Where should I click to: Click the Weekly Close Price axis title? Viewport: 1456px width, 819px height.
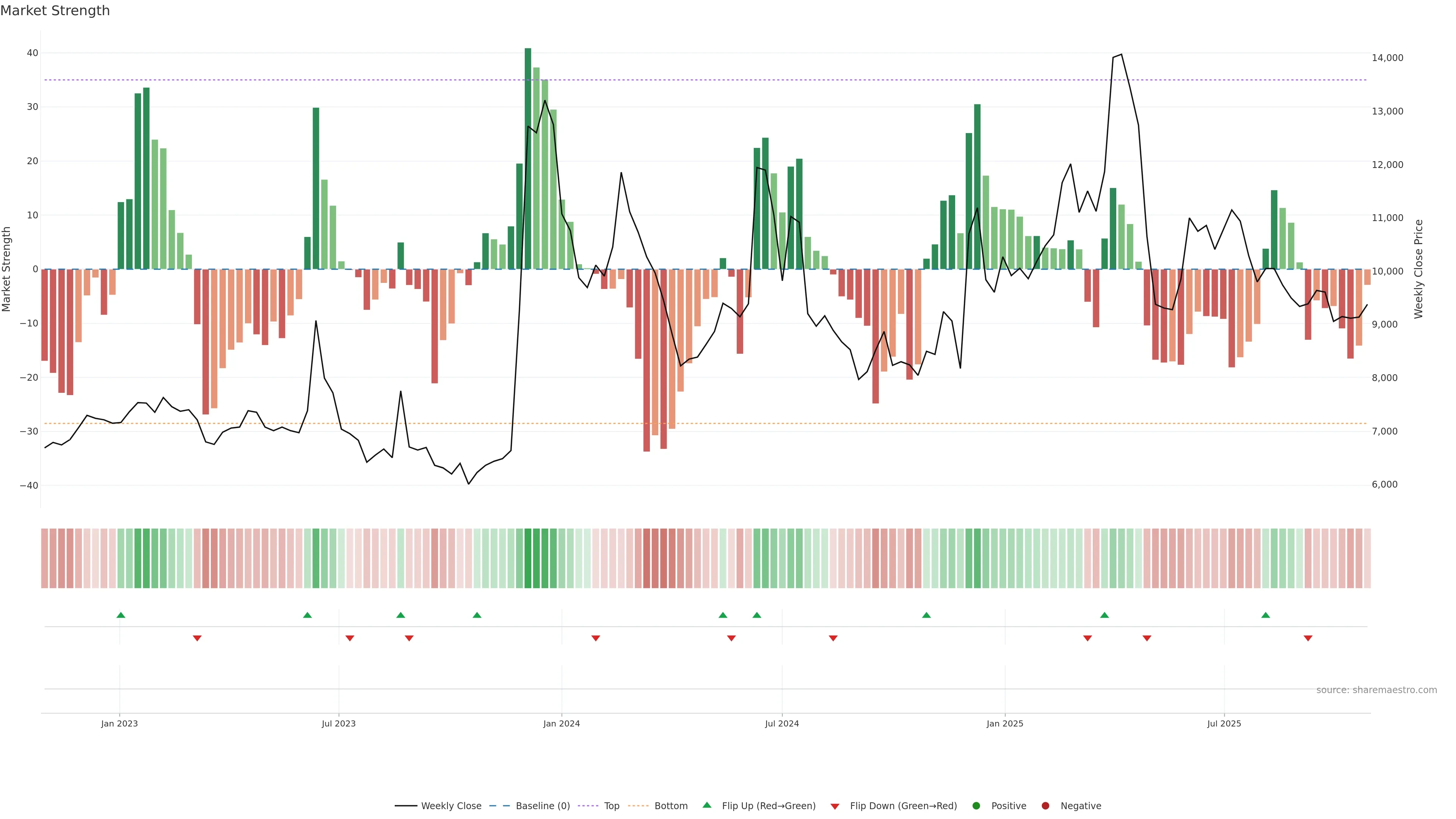point(1419,269)
